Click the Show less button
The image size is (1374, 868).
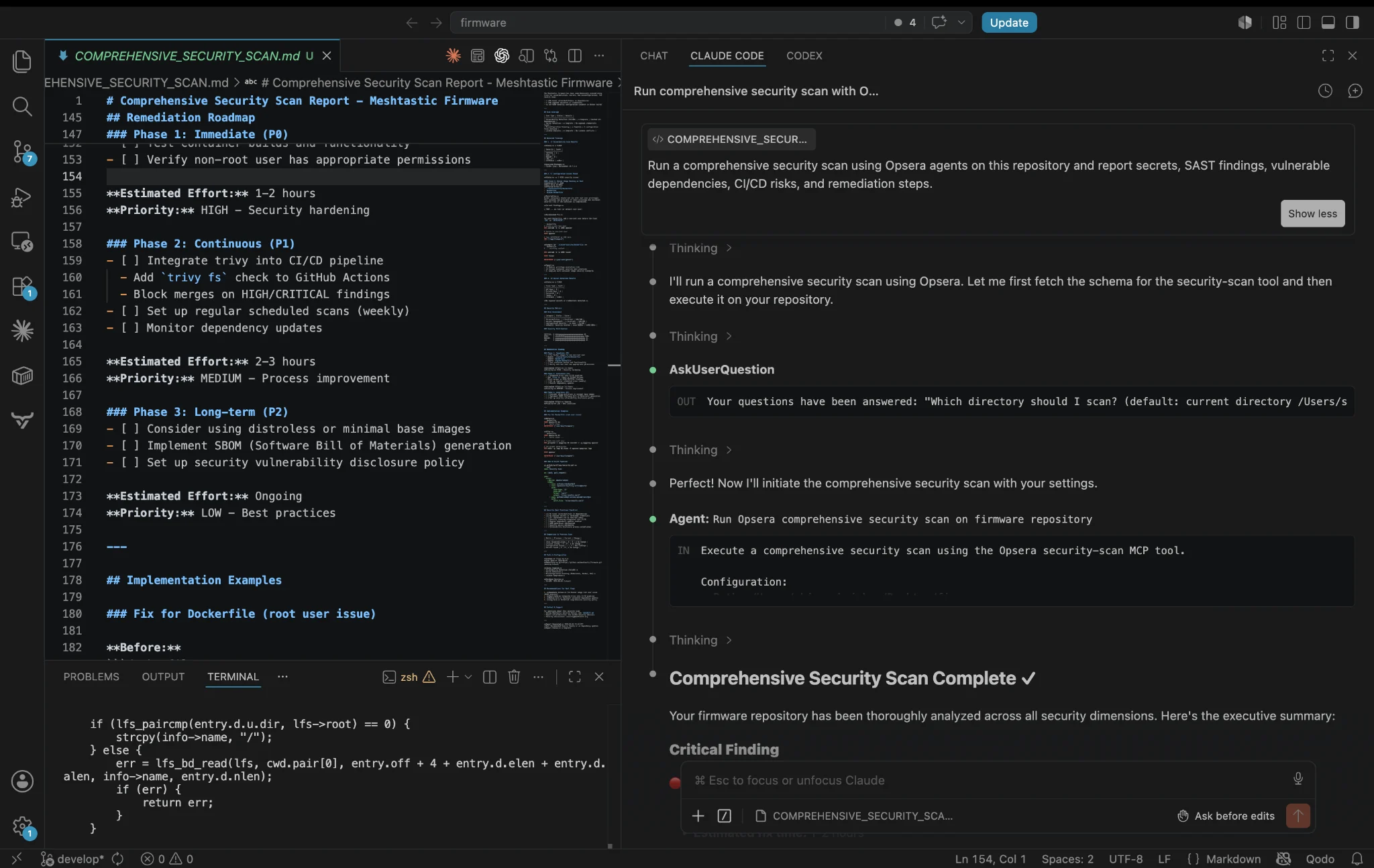1312,213
